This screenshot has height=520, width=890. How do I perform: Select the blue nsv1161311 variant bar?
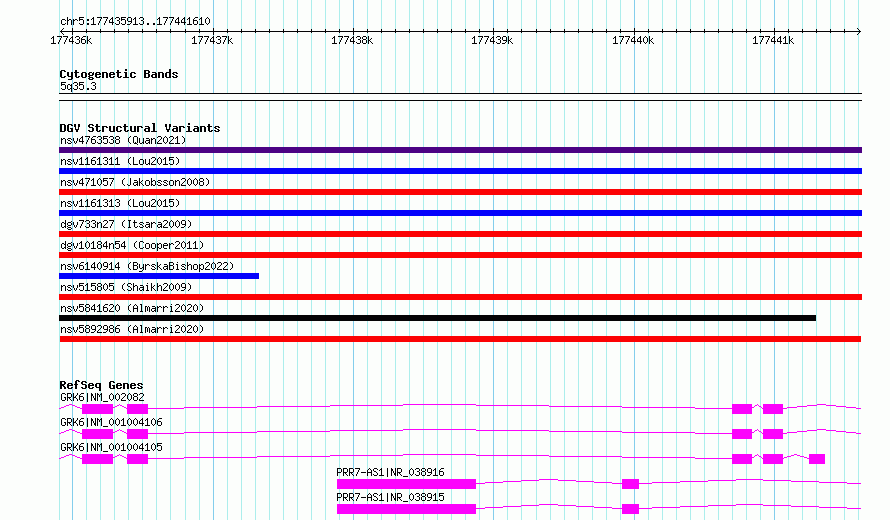point(460,171)
